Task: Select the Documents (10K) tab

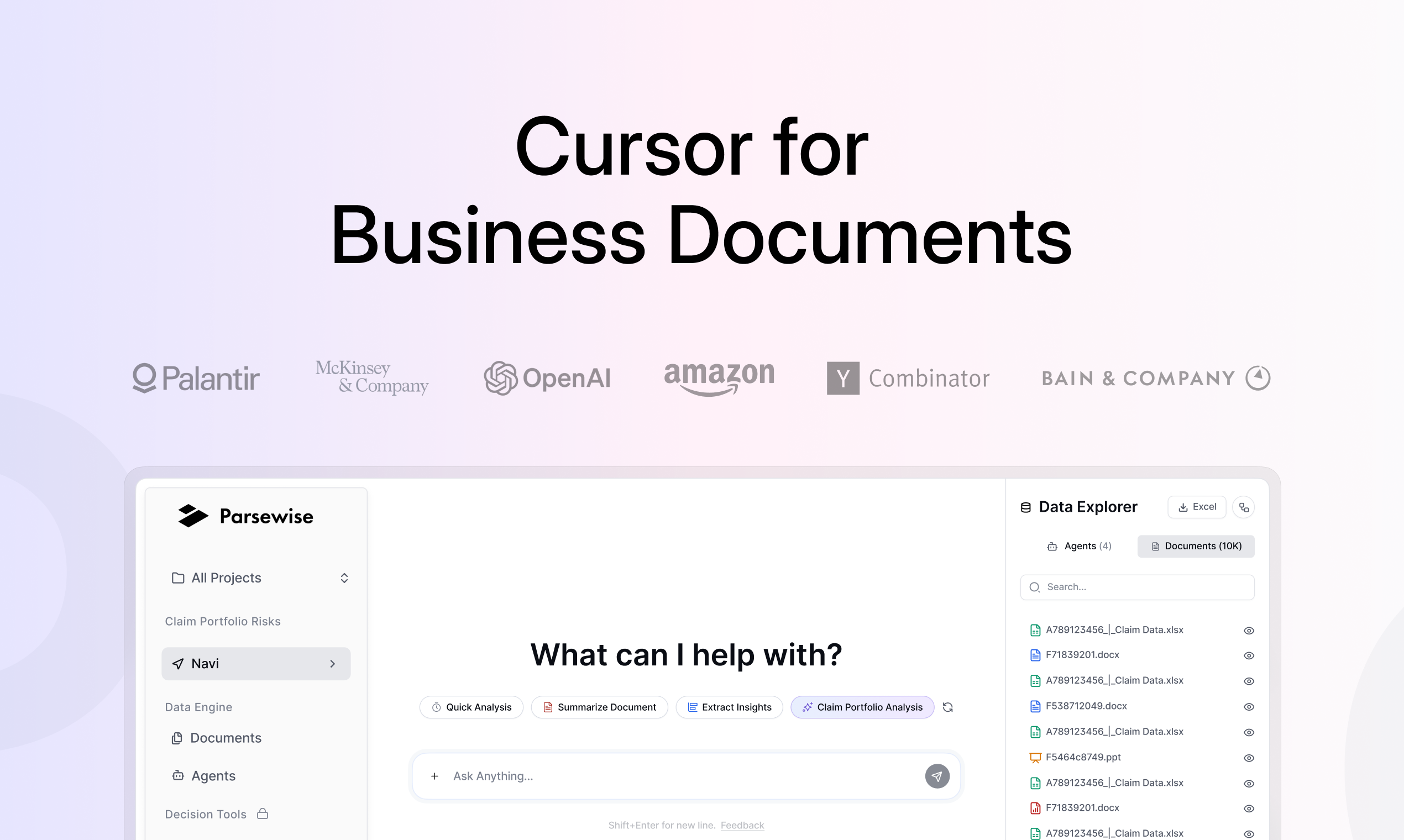Action: tap(1196, 546)
